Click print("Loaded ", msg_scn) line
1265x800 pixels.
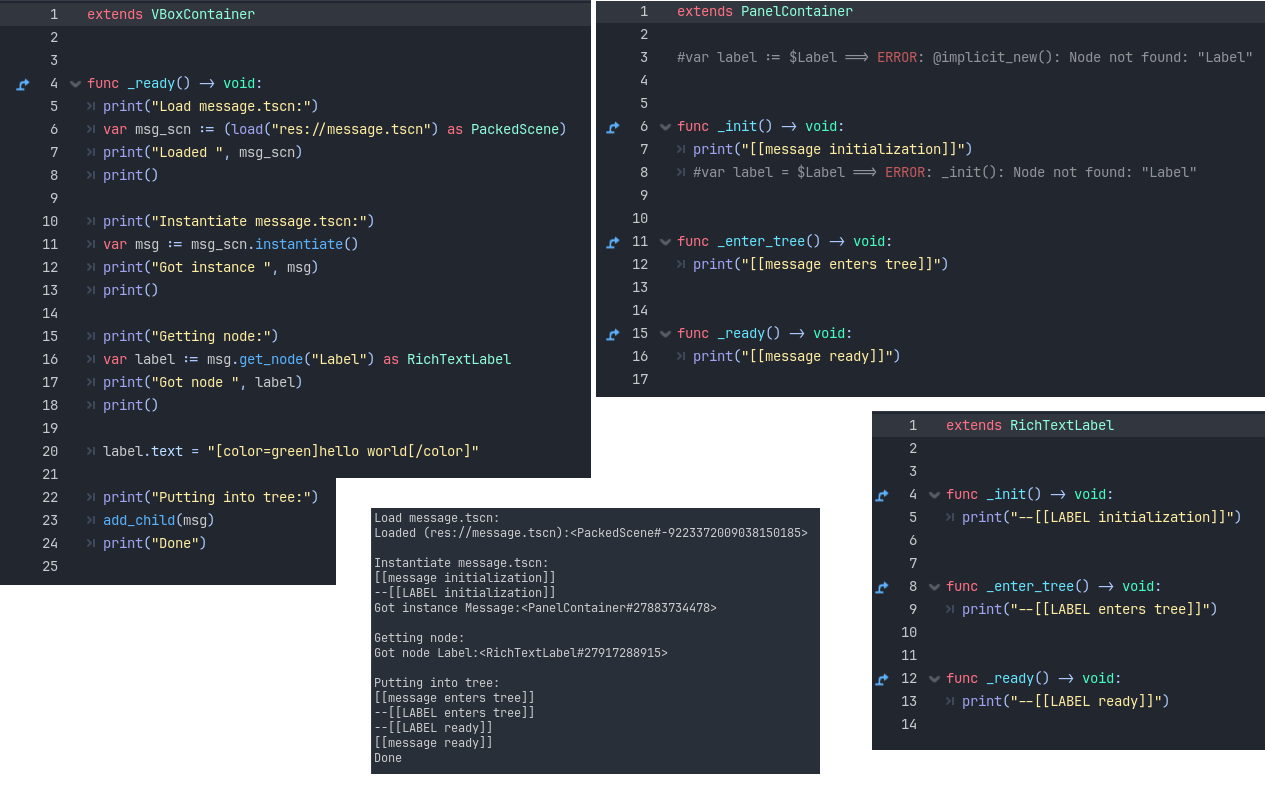click(x=202, y=153)
